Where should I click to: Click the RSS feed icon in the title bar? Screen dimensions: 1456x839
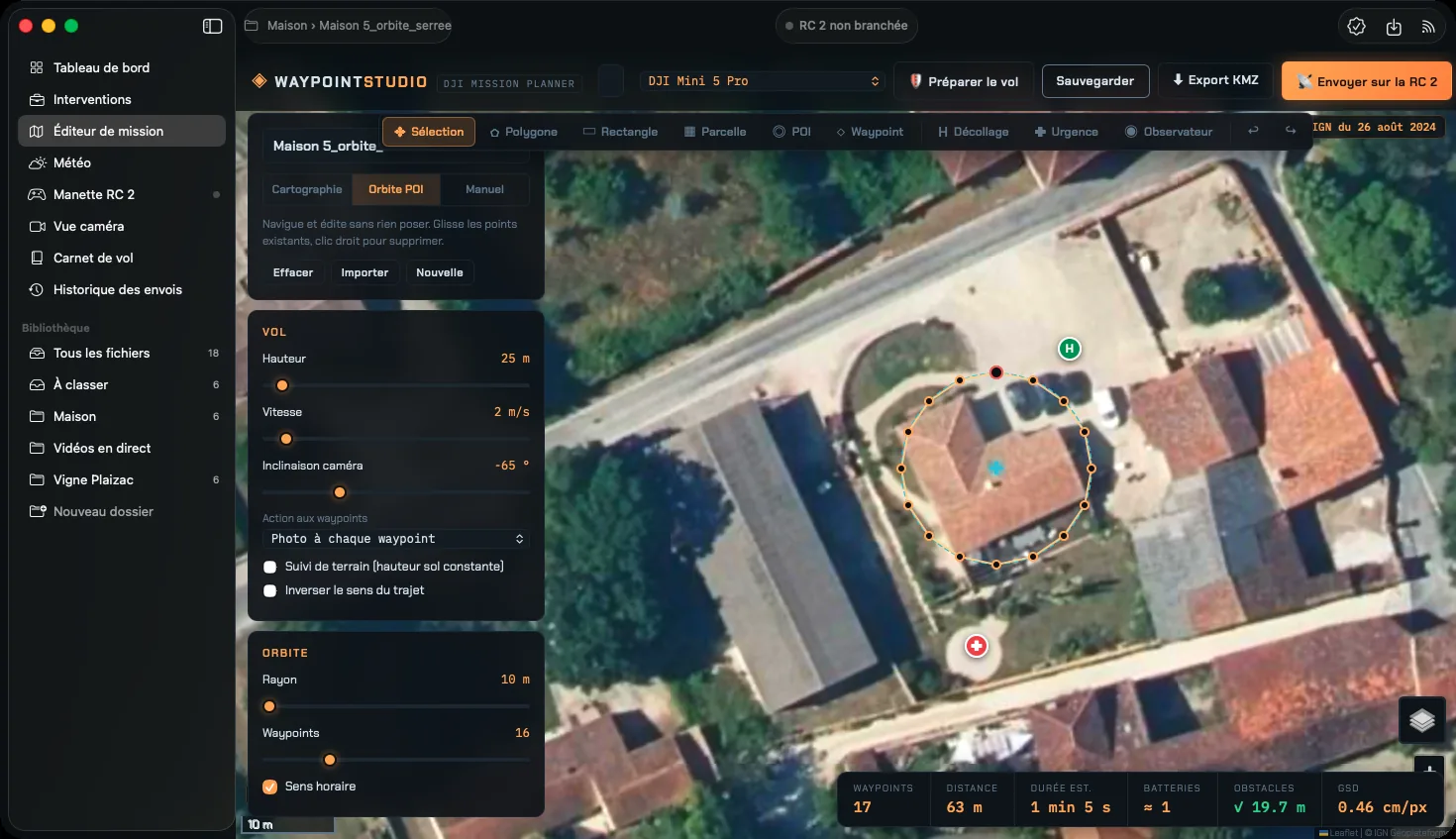pyautogui.click(x=1428, y=27)
